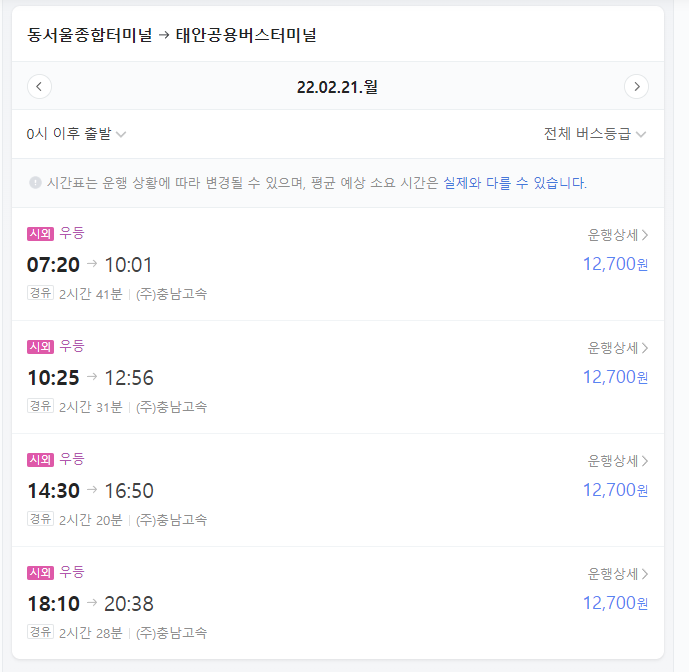Click 경유 tag on the 18:10 bus

(40, 633)
